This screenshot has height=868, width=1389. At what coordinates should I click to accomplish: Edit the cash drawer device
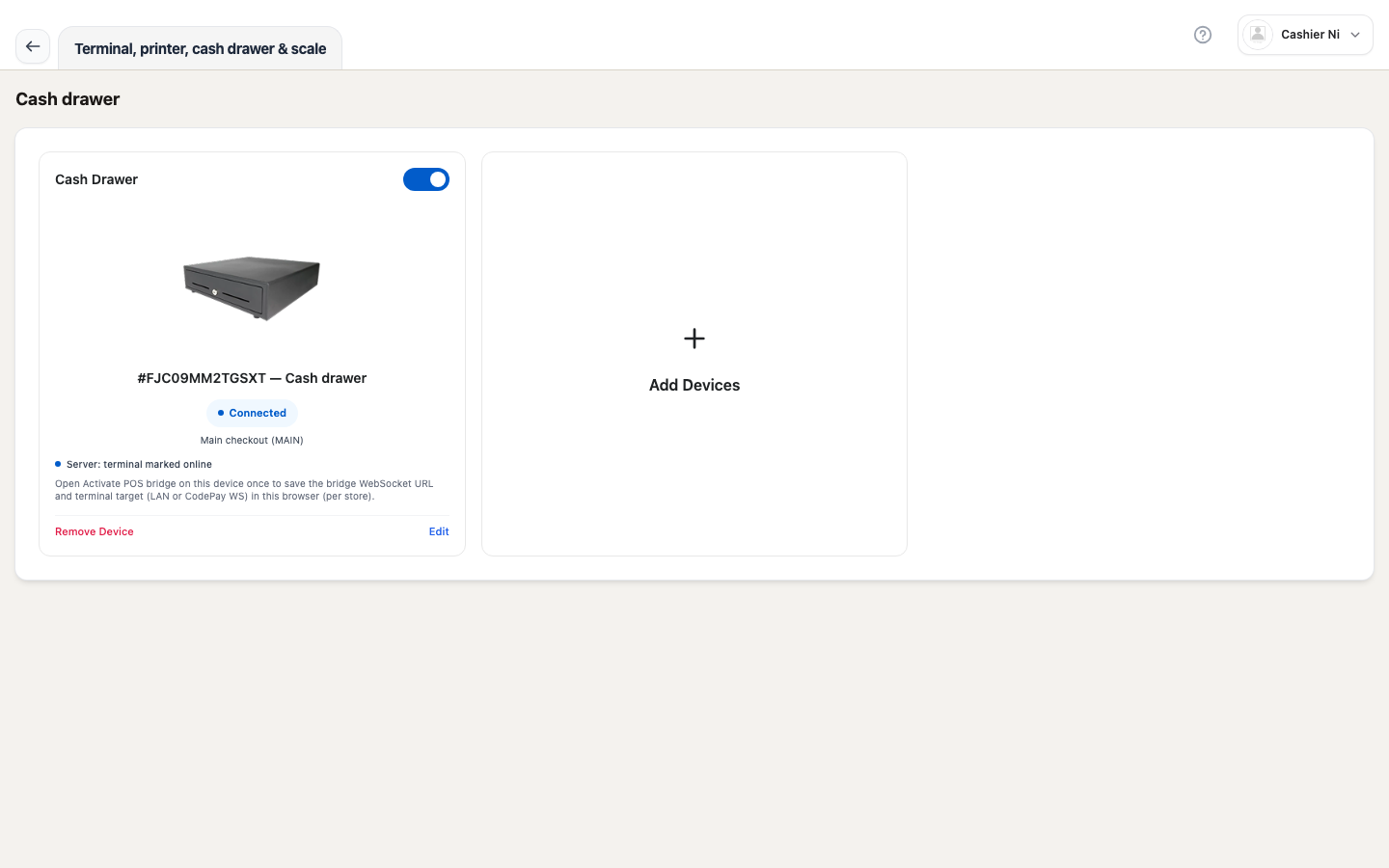click(439, 531)
